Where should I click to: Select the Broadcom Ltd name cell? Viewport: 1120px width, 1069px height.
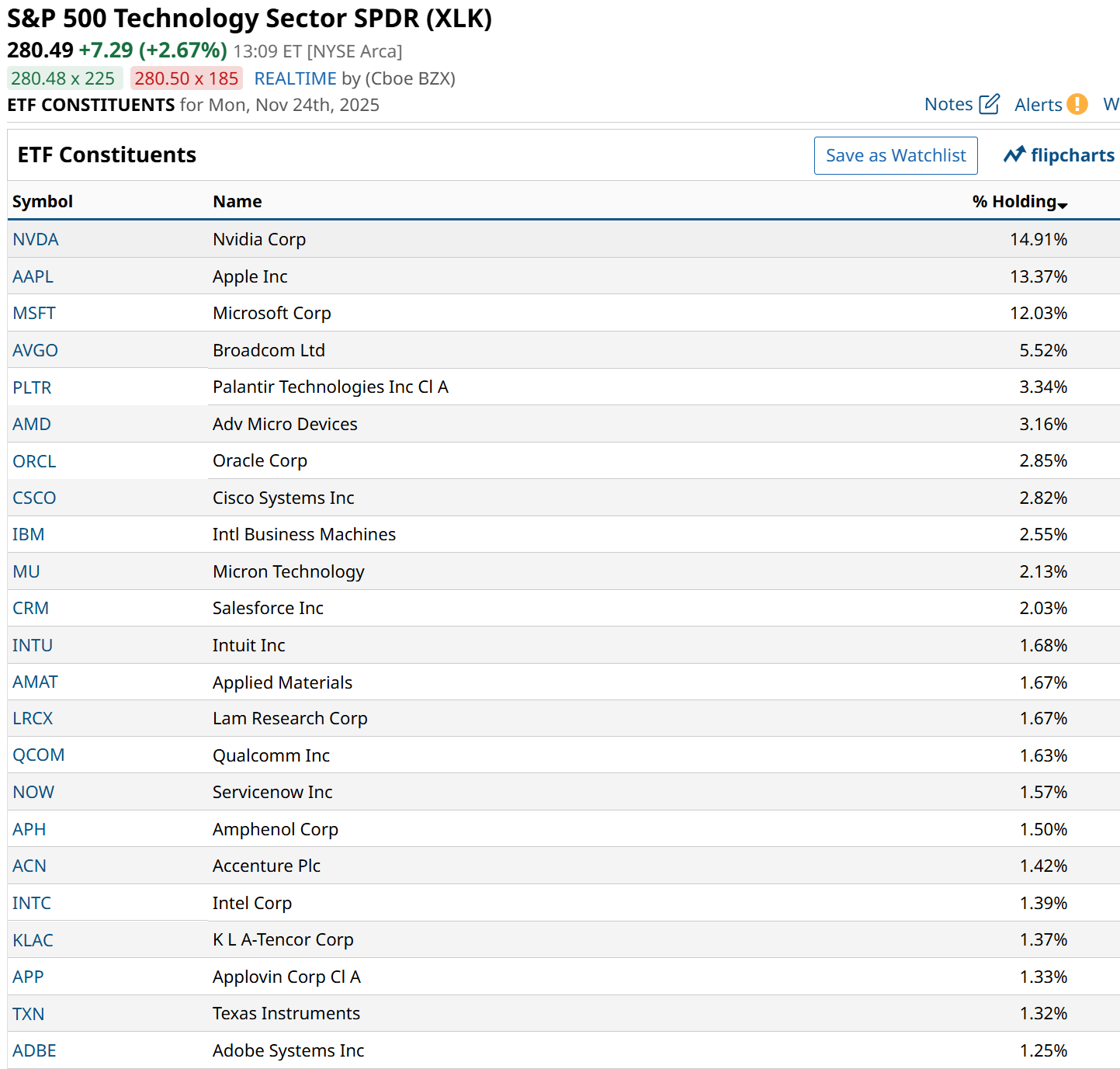click(269, 350)
